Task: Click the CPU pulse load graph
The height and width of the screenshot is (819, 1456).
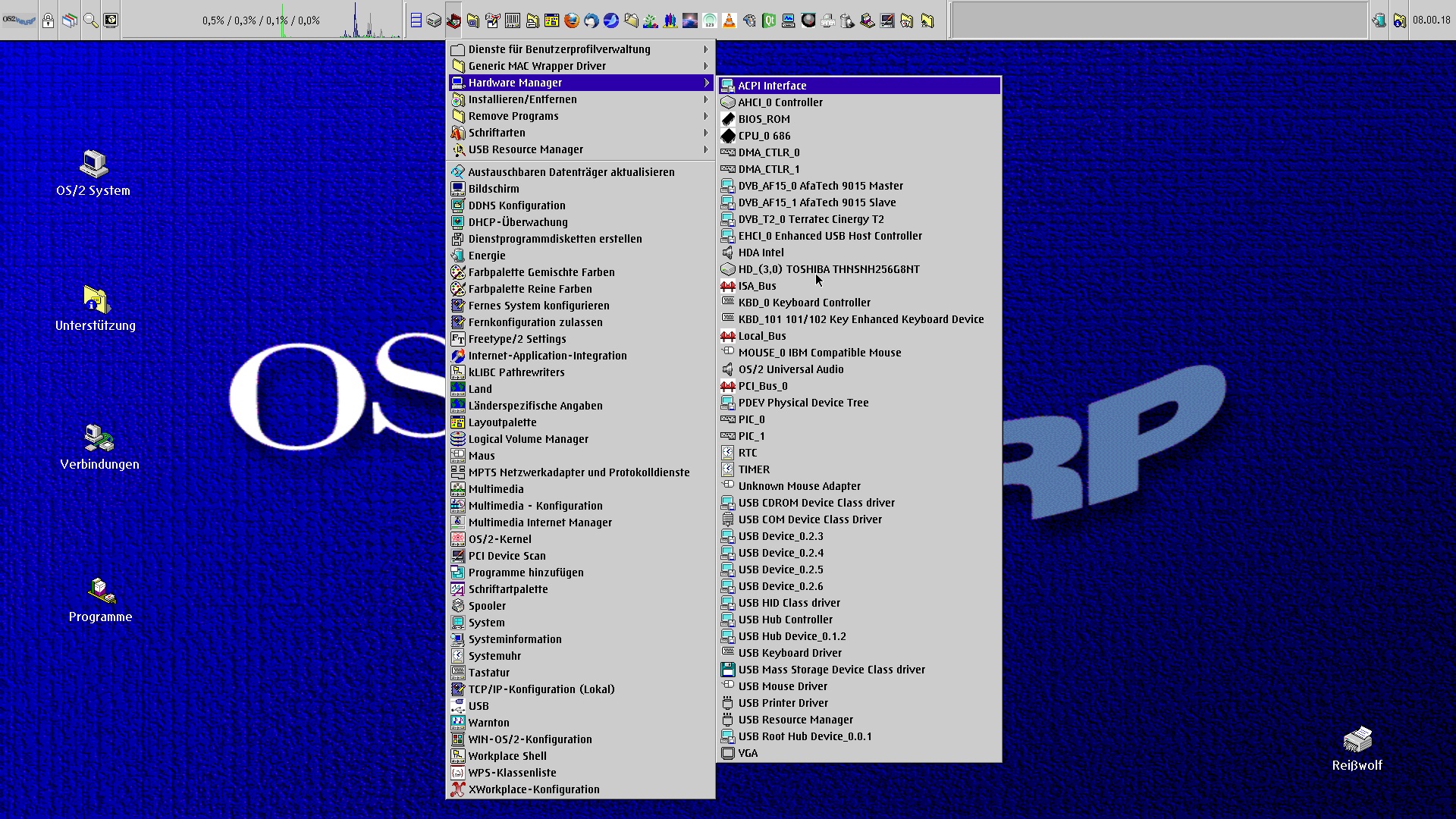Action: [262, 20]
